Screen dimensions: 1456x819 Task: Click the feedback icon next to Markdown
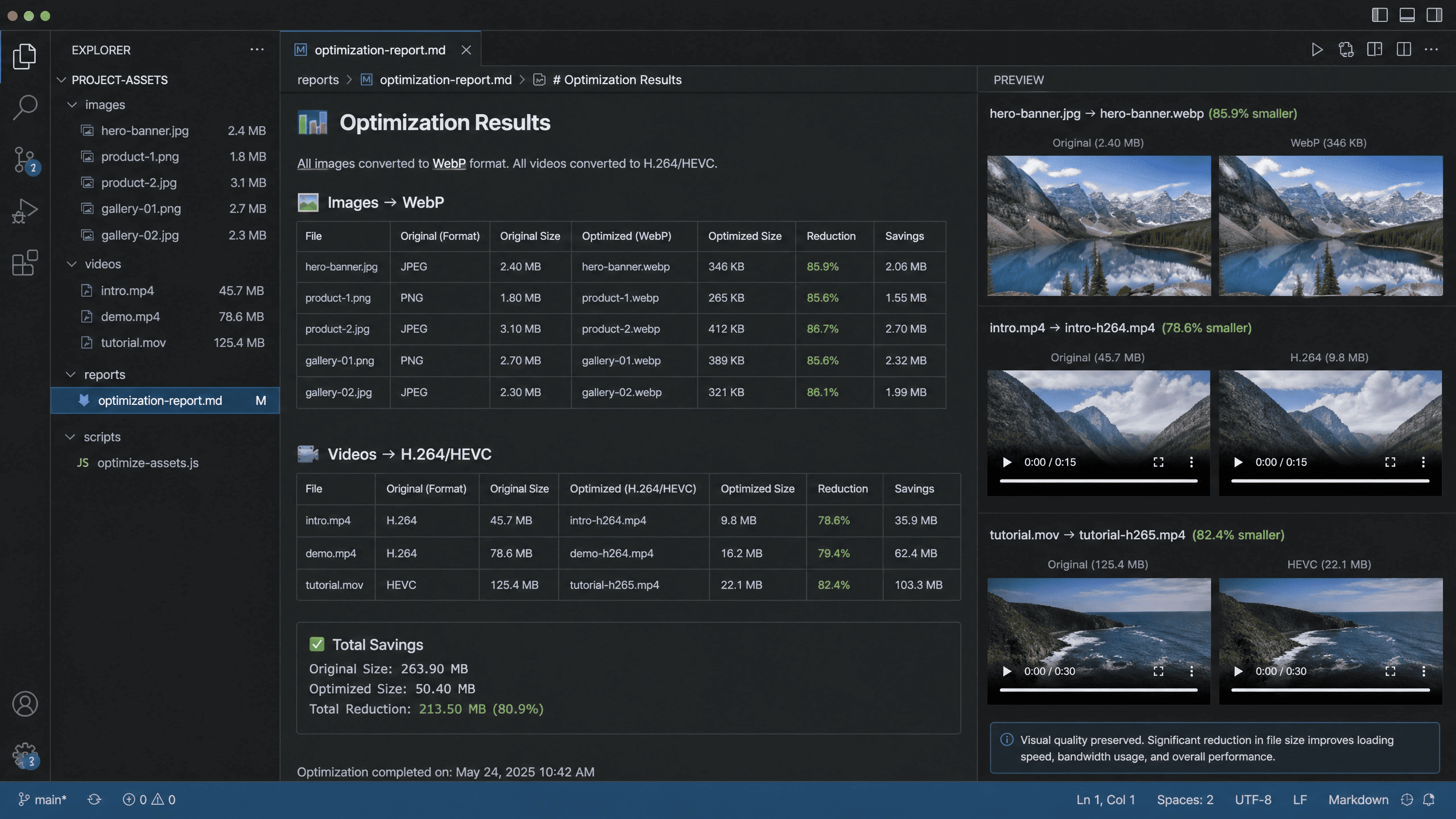tap(1407, 800)
